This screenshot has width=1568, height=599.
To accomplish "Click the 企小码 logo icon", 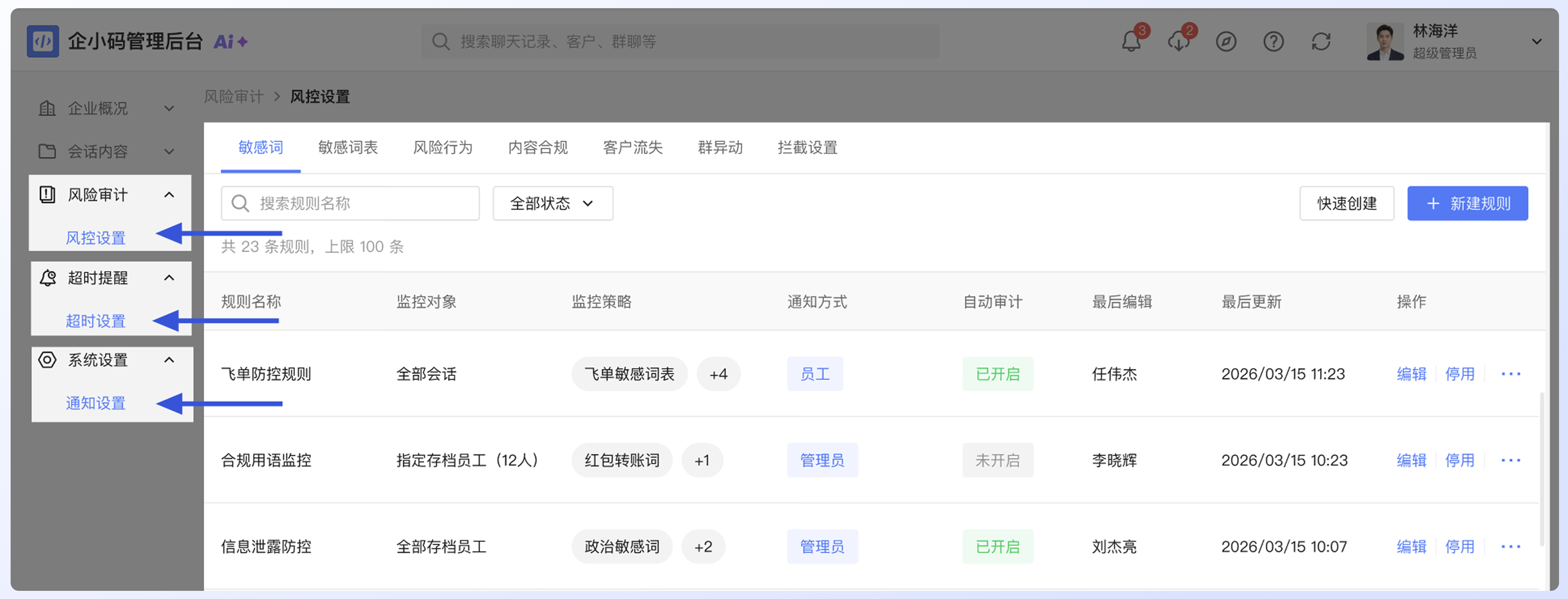I will pos(42,41).
